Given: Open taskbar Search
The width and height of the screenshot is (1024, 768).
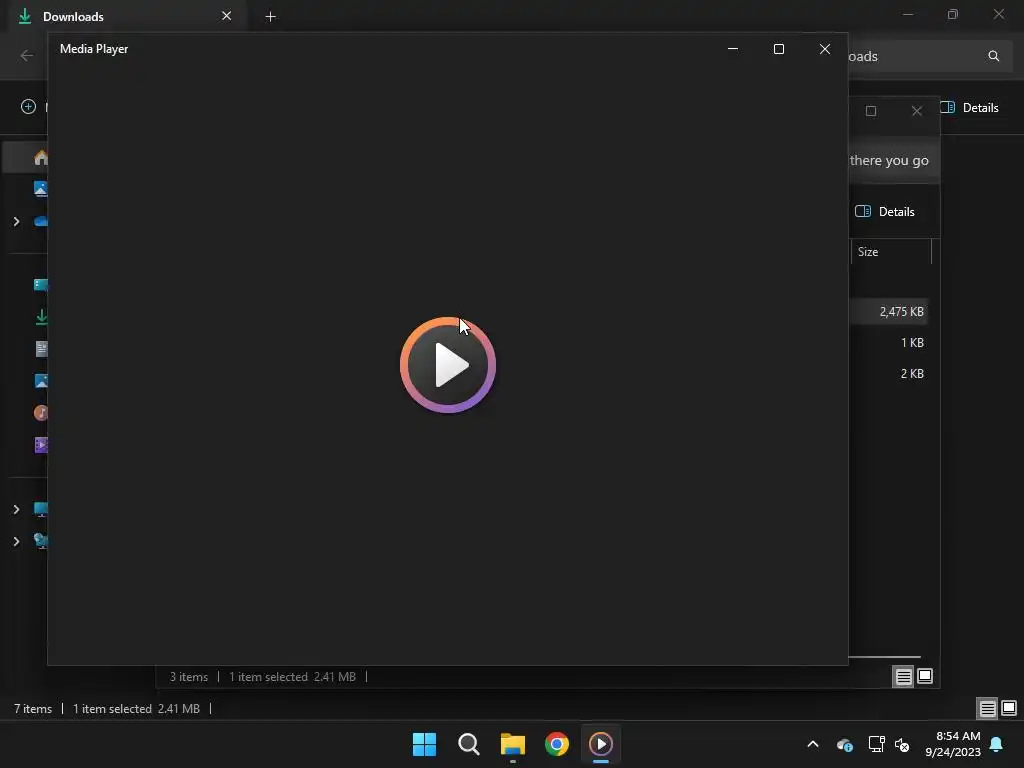Looking at the screenshot, I should point(469,744).
